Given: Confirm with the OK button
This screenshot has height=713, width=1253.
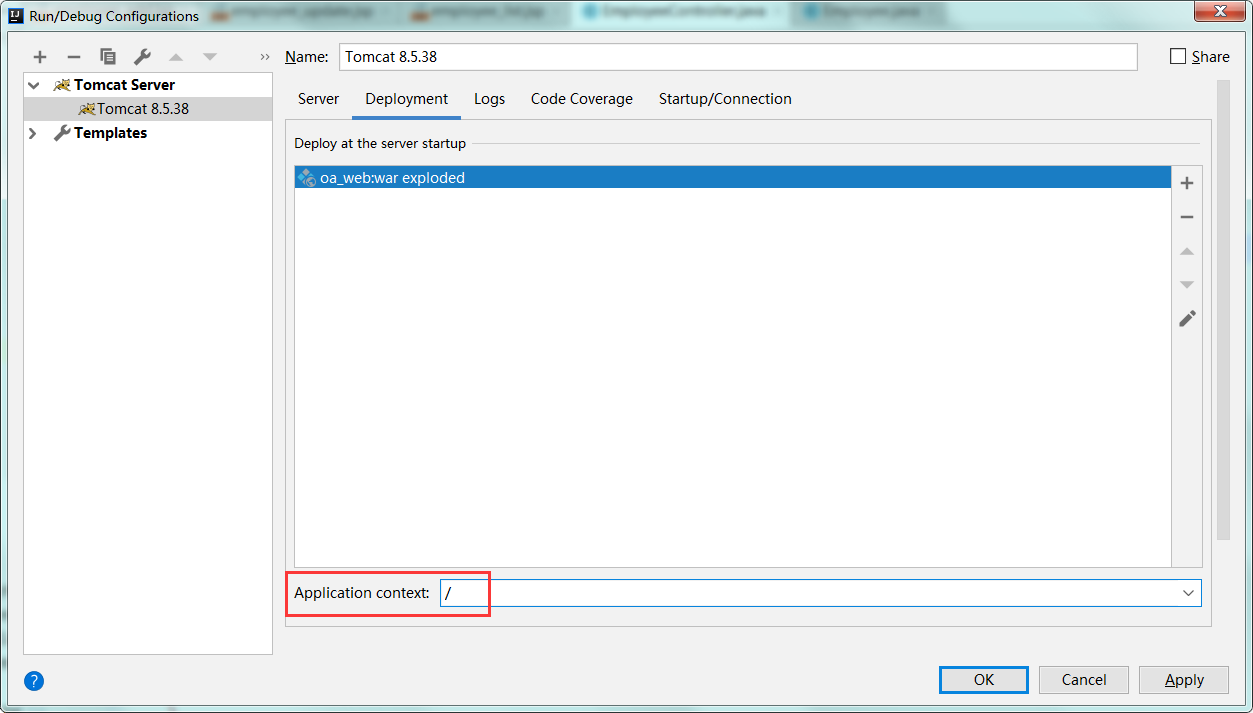Looking at the screenshot, I should [x=984, y=680].
